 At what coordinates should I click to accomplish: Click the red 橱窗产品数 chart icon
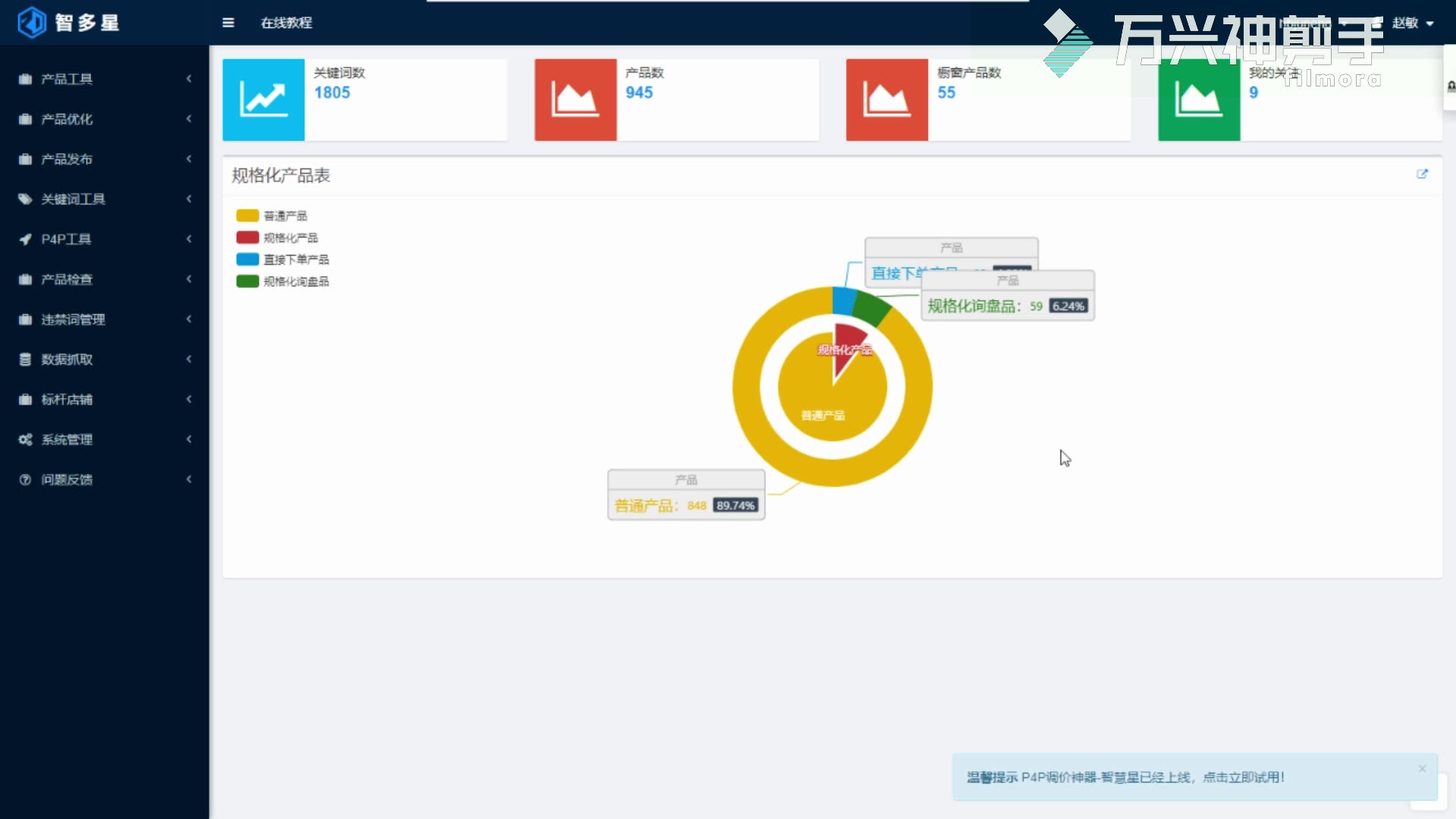pyautogui.click(x=887, y=99)
